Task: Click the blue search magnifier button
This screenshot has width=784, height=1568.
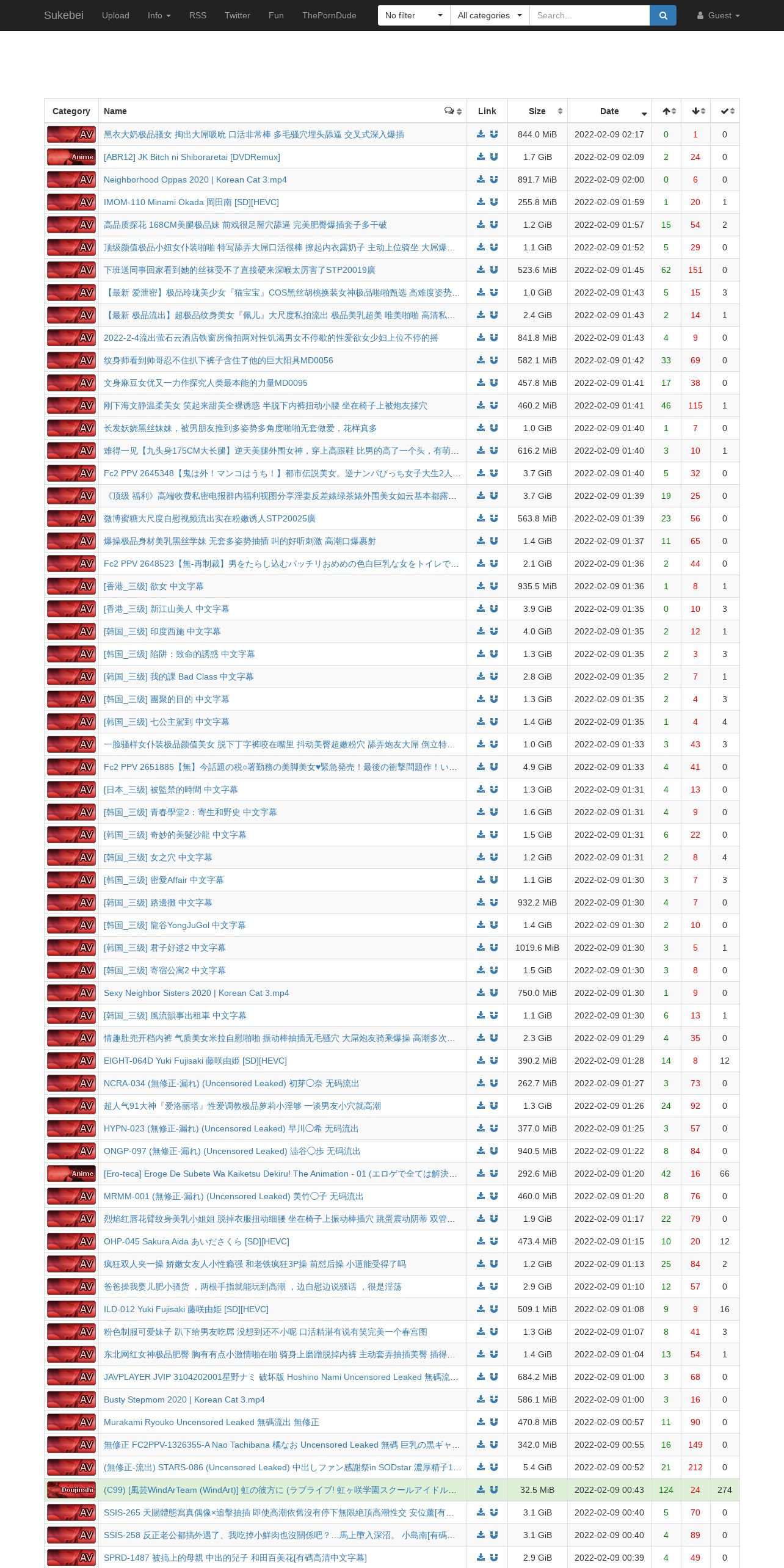Action: [663, 15]
